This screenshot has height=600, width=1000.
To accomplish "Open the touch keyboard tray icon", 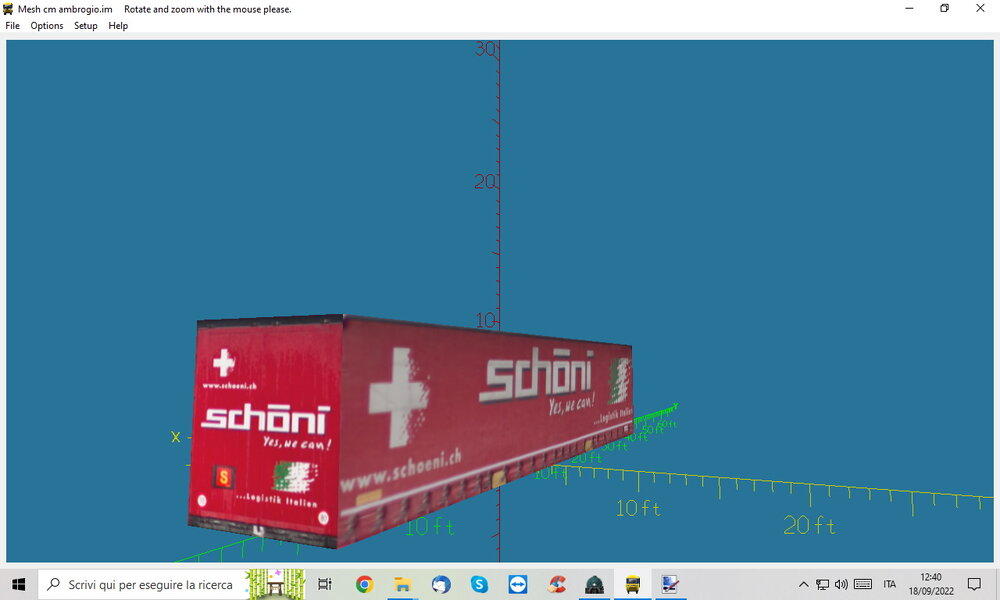I will tap(863, 584).
